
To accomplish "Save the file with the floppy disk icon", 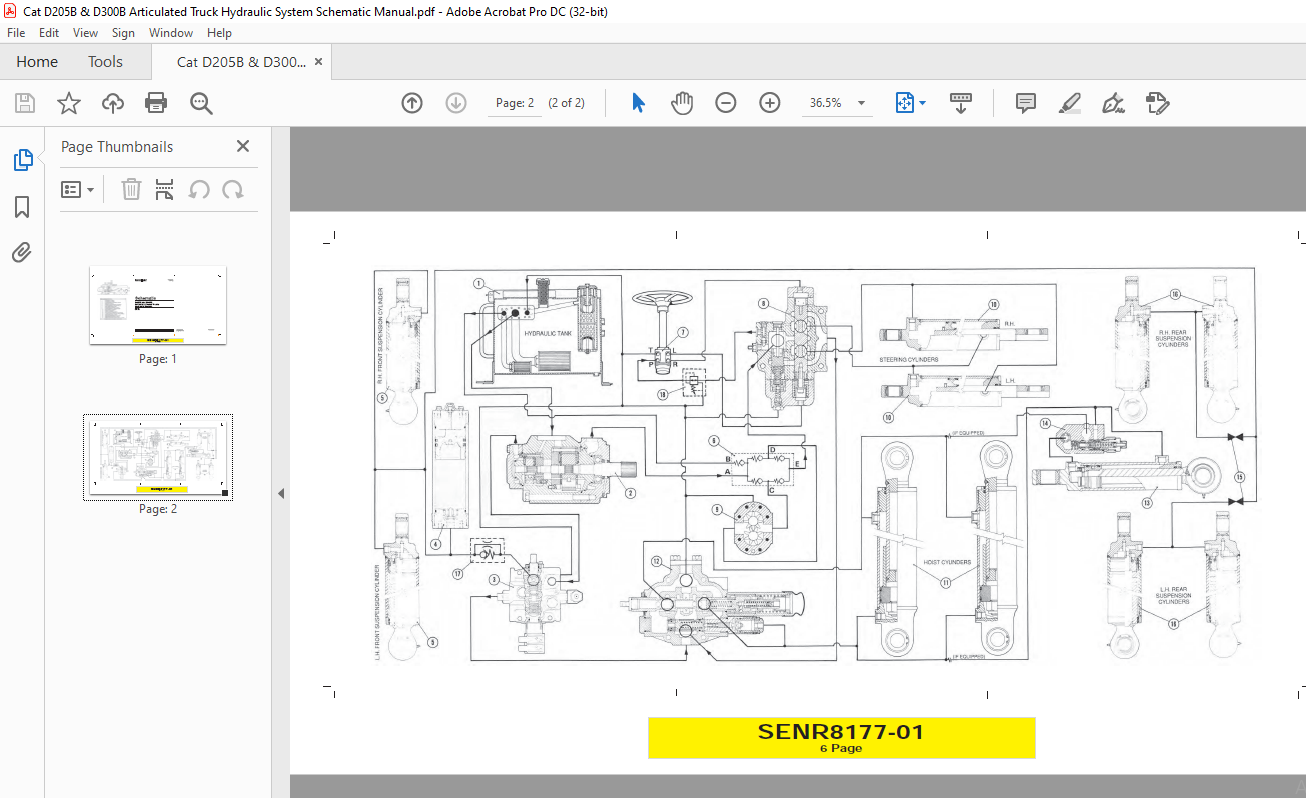I will pos(25,103).
